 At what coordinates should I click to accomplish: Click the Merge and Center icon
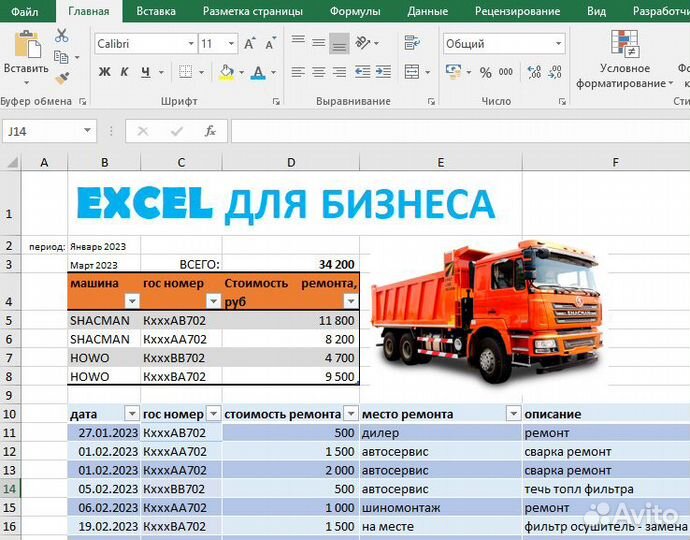click(412, 72)
